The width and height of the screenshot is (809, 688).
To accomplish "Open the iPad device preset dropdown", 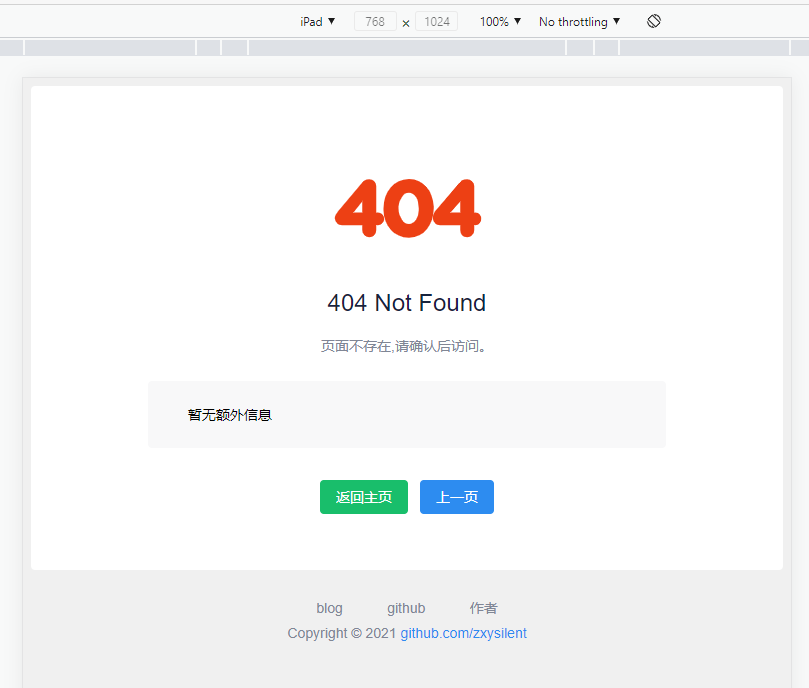I will [317, 20].
